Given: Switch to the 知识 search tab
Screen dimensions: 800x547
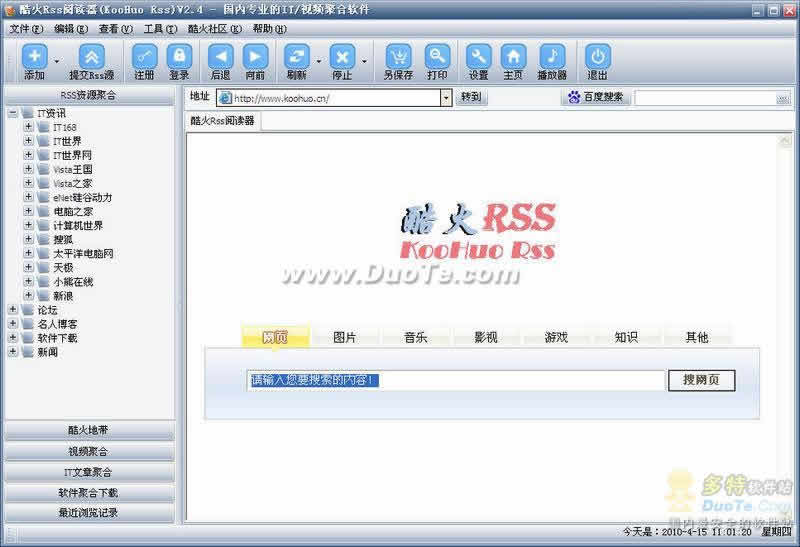Looking at the screenshot, I should pyautogui.click(x=627, y=337).
